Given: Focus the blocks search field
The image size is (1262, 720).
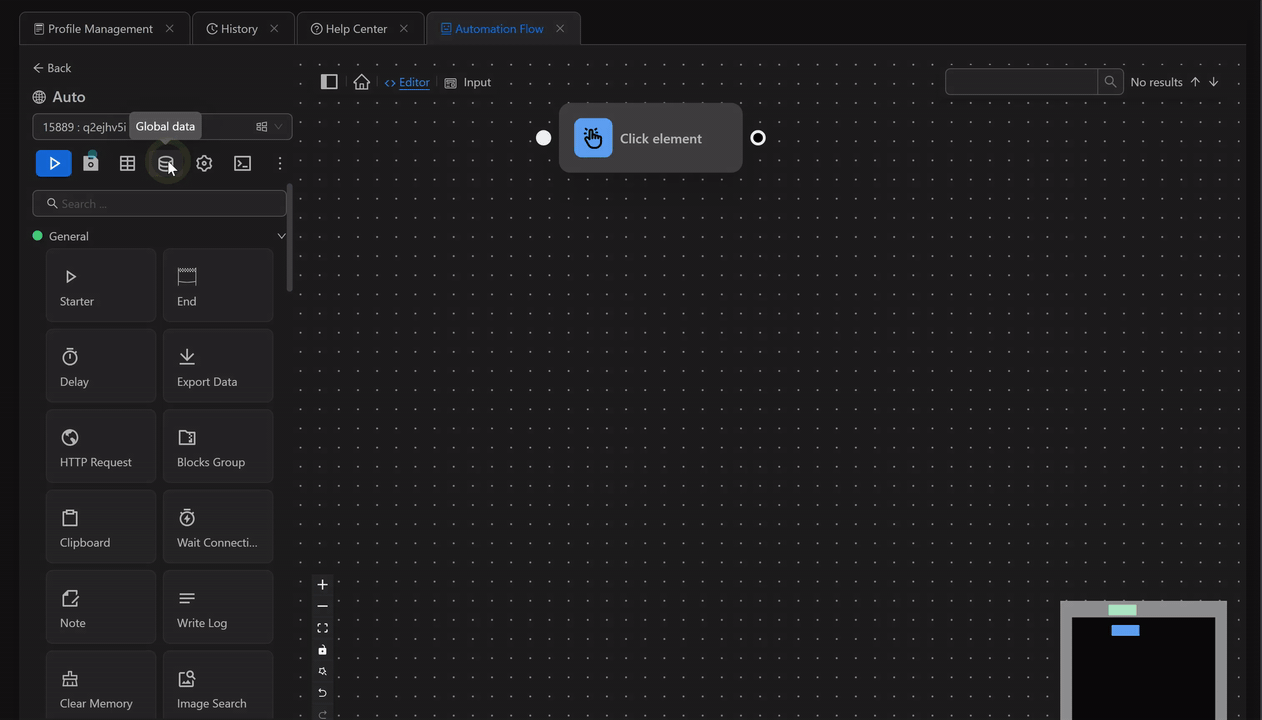Looking at the screenshot, I should [159, 203].
